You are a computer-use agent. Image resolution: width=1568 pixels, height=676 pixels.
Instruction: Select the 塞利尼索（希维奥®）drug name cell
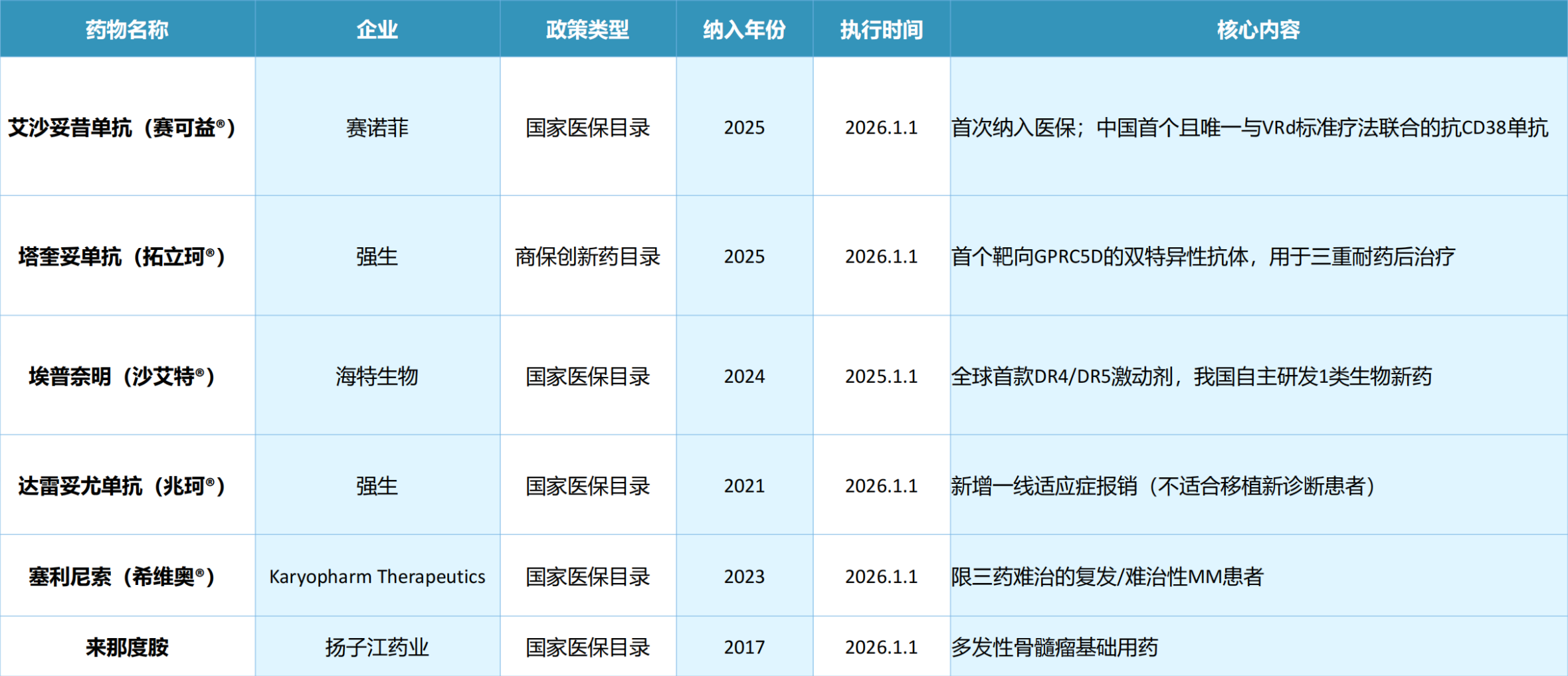pos(128,576)
